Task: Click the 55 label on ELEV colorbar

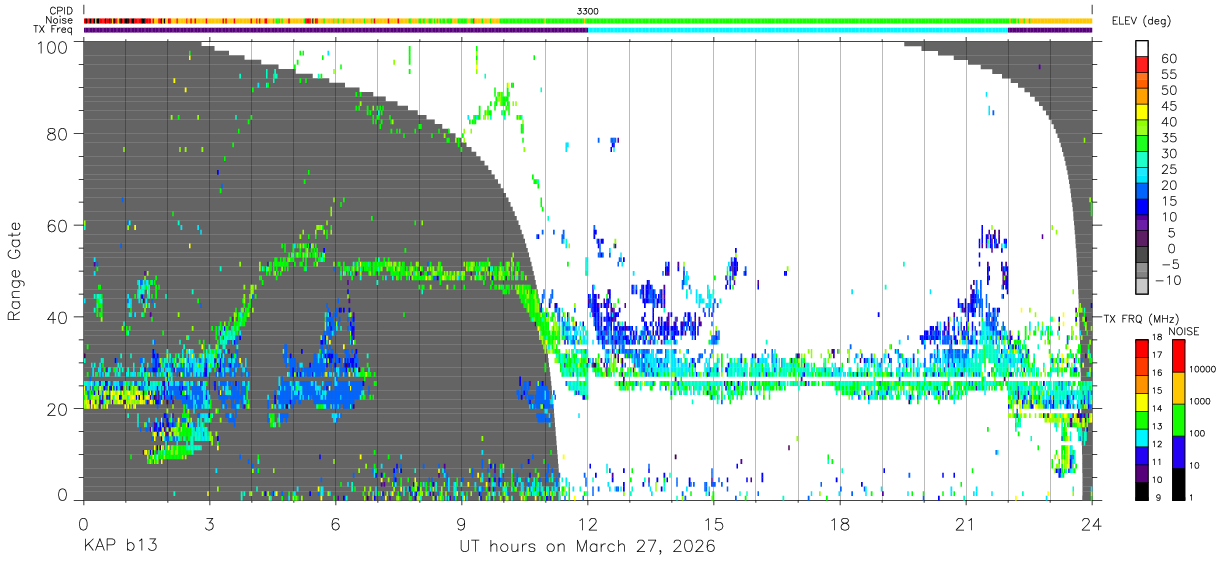Action: (x=1167, y=74)
